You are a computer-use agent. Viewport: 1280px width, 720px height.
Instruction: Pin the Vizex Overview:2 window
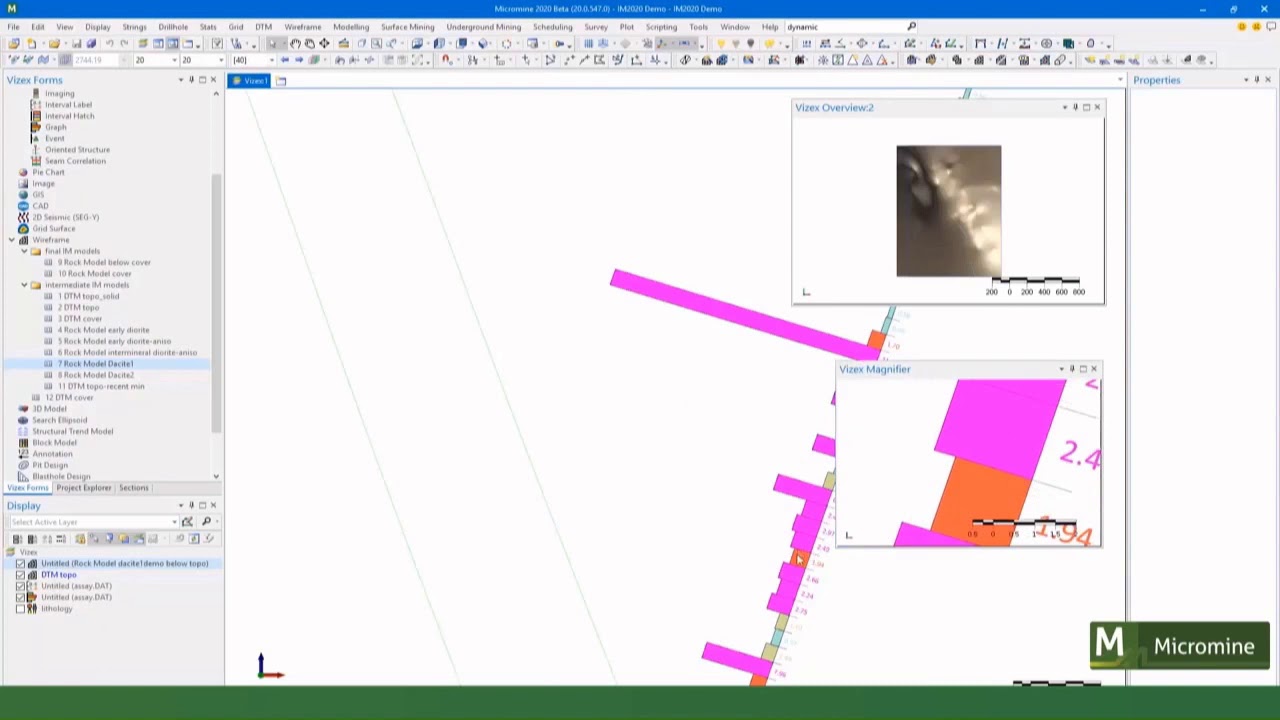coord(1075,107)
